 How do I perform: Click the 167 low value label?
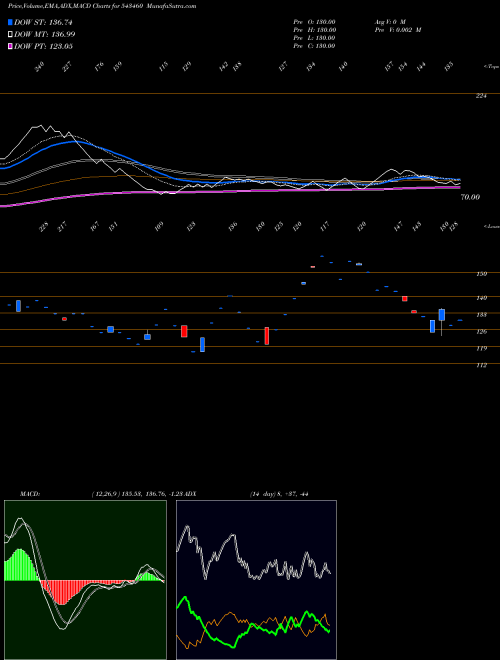[x=94, y=226]
